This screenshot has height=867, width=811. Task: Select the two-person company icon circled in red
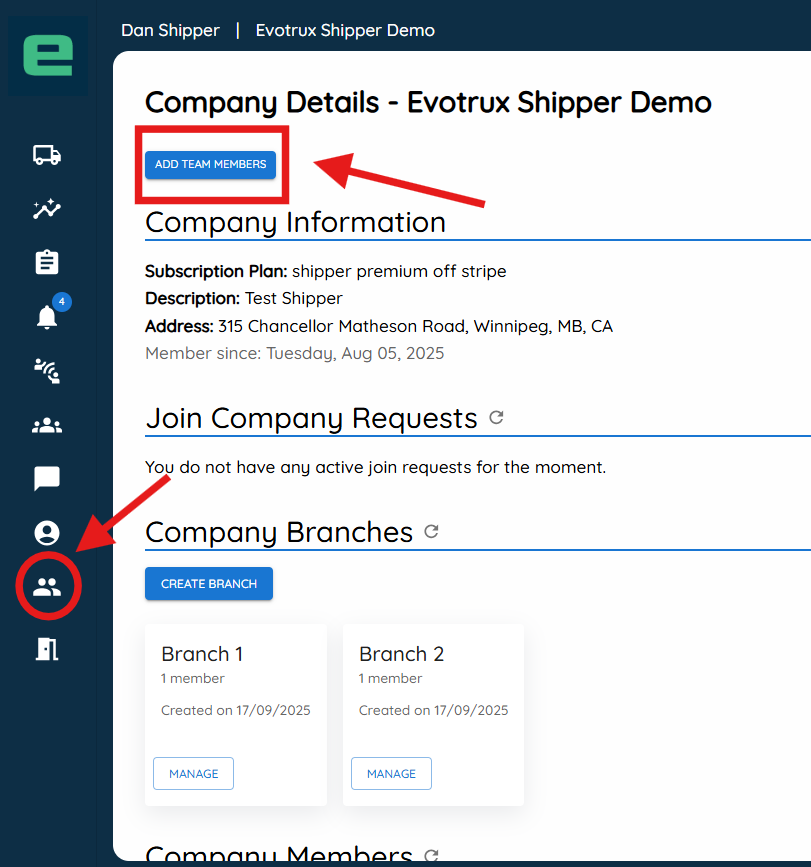(x=47, y=587)
